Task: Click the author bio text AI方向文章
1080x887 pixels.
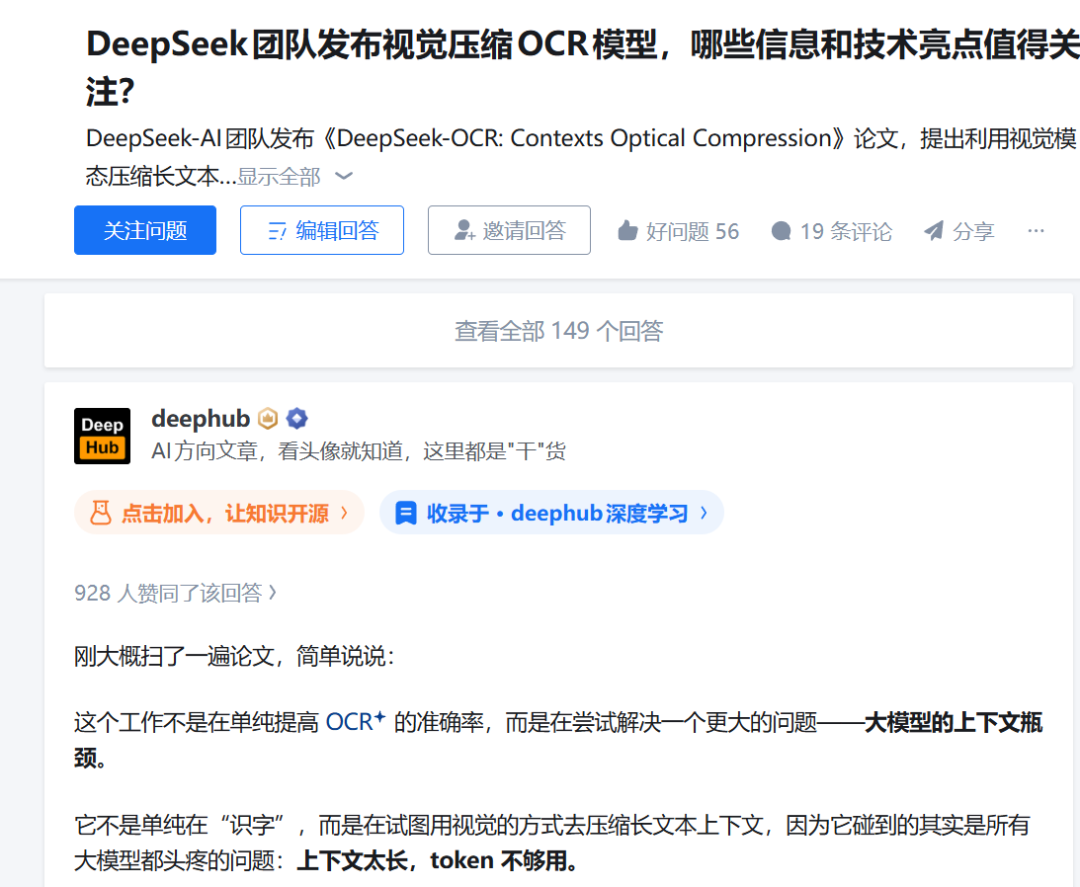Action: (x=359, y=451)
